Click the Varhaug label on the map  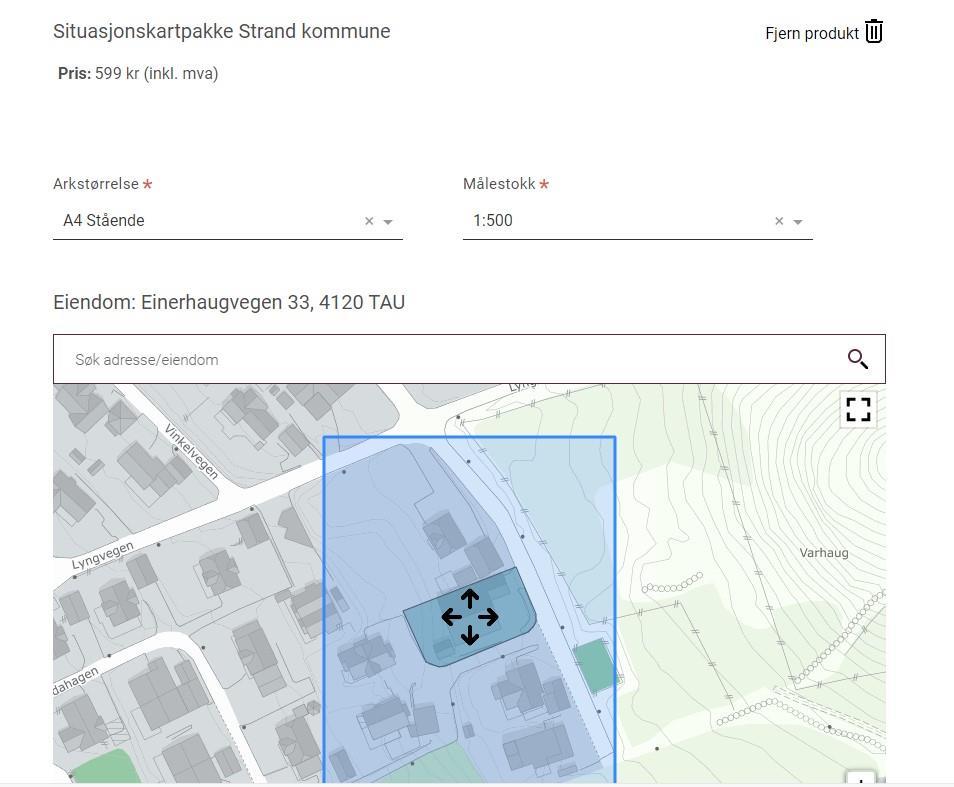824,553
